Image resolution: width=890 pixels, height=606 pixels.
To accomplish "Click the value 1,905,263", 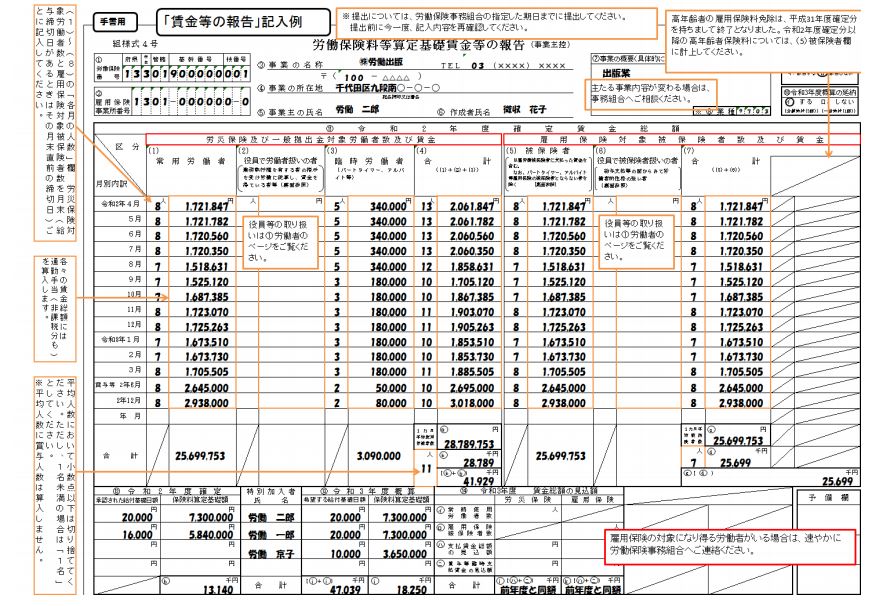I will pyautogui.click(x=472, y=327).
